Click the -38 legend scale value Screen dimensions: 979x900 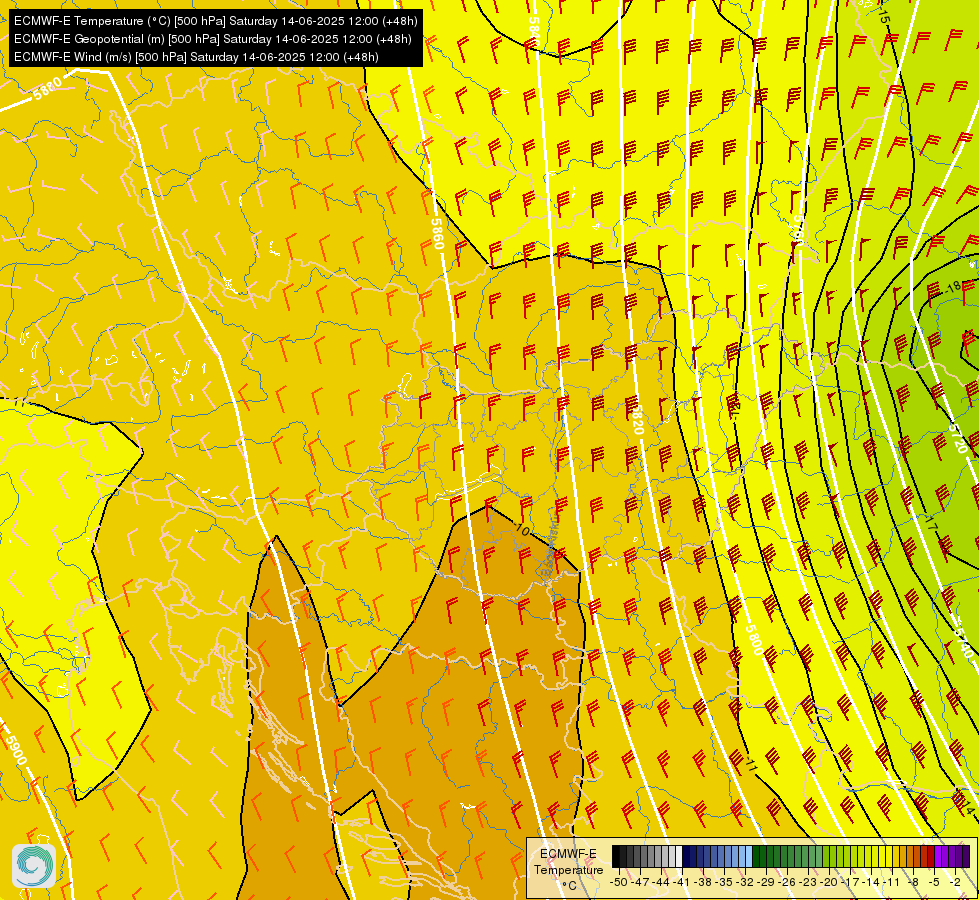click(702, 882)
